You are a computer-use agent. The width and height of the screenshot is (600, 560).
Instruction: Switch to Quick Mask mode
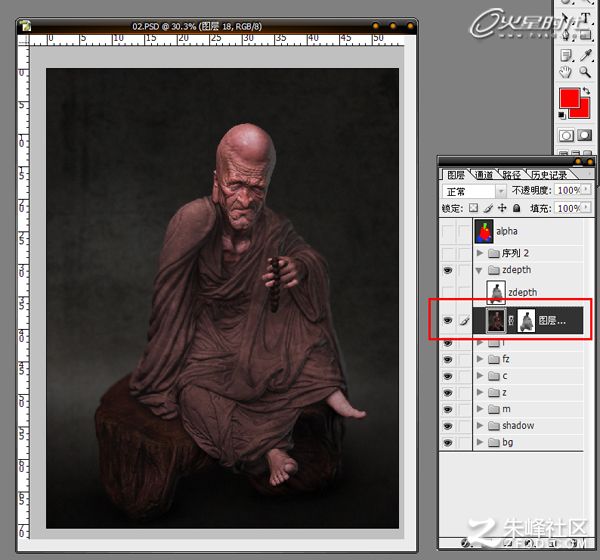tap(584, 135)
